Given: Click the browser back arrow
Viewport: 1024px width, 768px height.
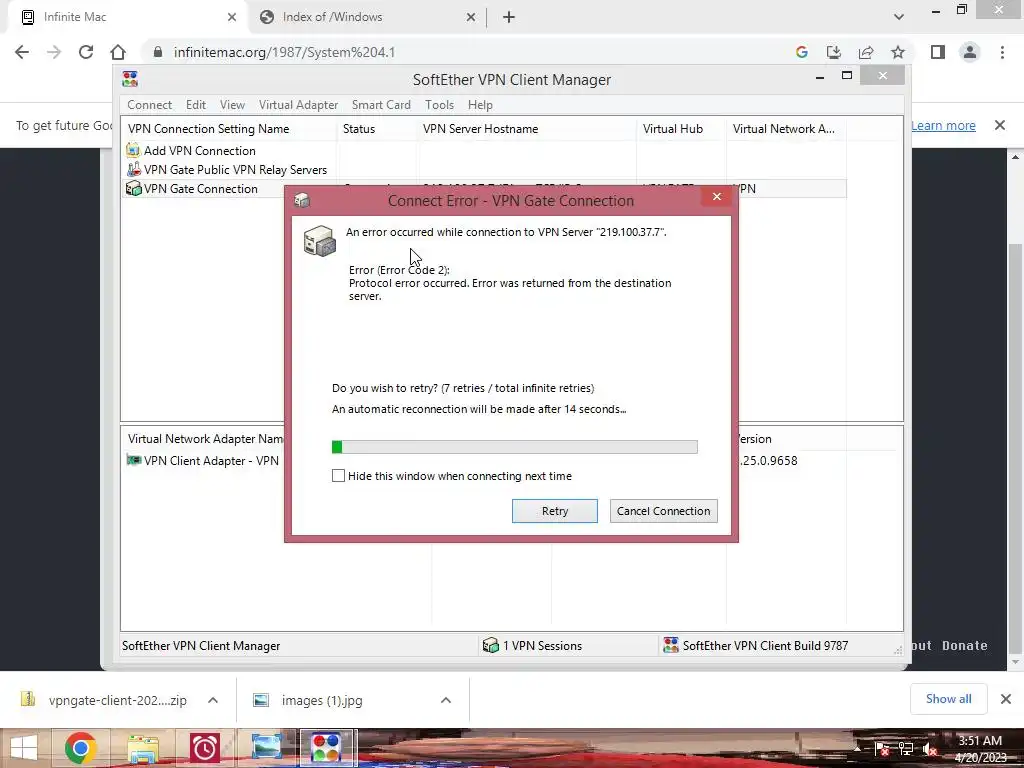Looking at the screenshot, I should point(22,52).
